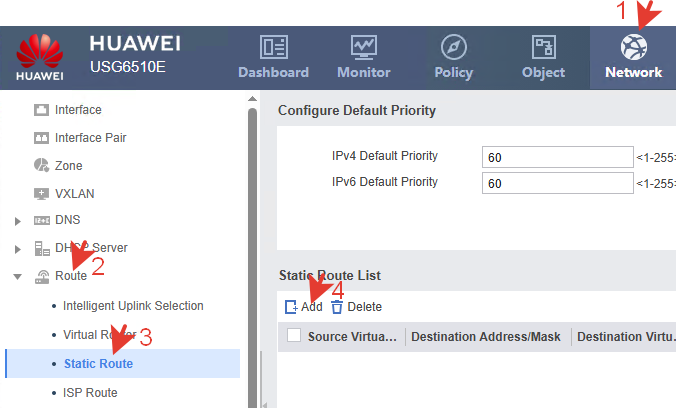Collapse the Route tree node

coord(17,276)
